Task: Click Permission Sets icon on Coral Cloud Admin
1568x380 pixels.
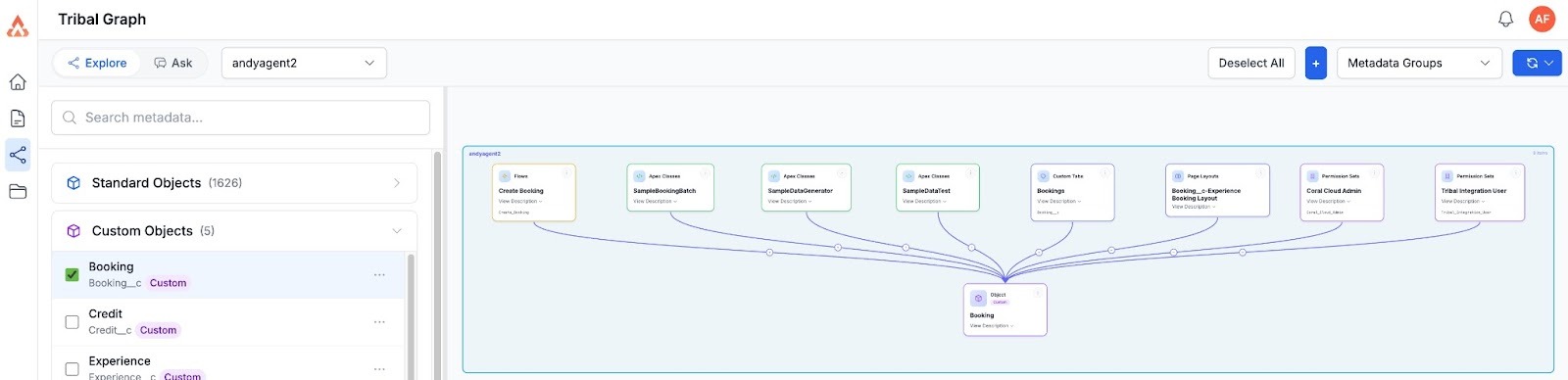Action: tap(1313, 176)
